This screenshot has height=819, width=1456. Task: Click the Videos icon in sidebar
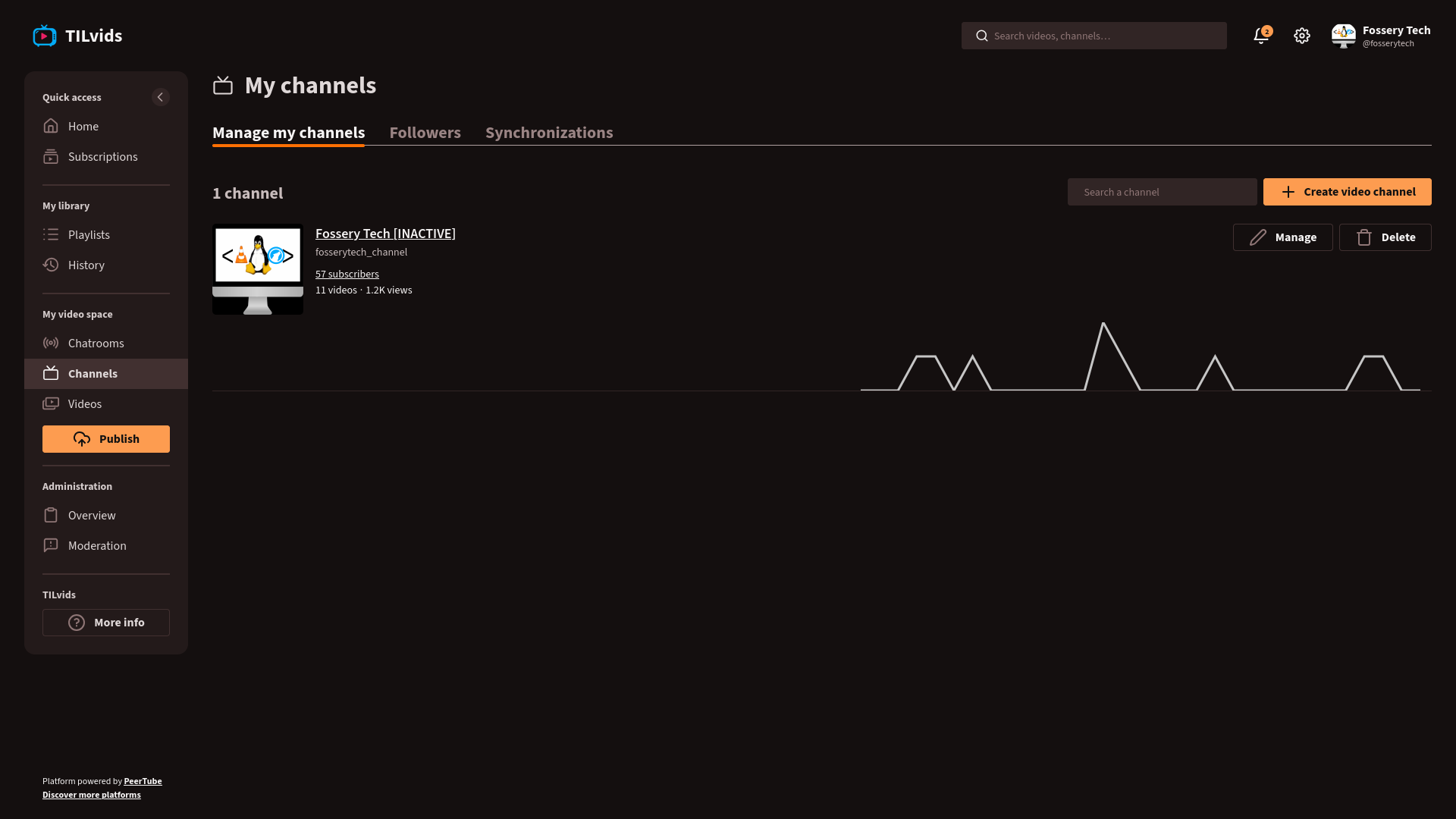(51, 403)
